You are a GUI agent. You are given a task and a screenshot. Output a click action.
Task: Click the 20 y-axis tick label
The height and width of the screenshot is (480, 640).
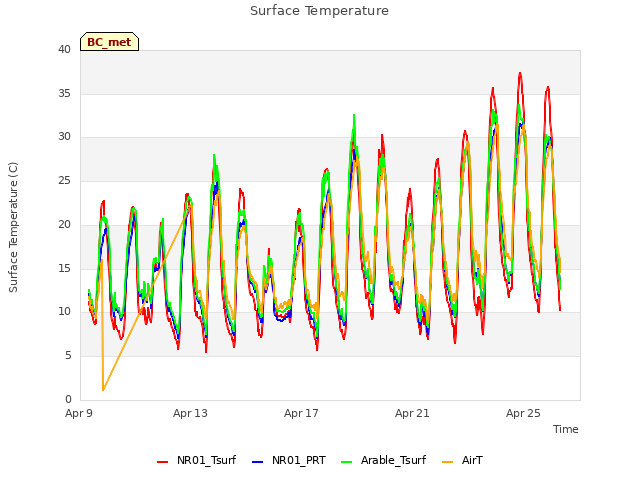pyautogui.click(x=64, y=224)
